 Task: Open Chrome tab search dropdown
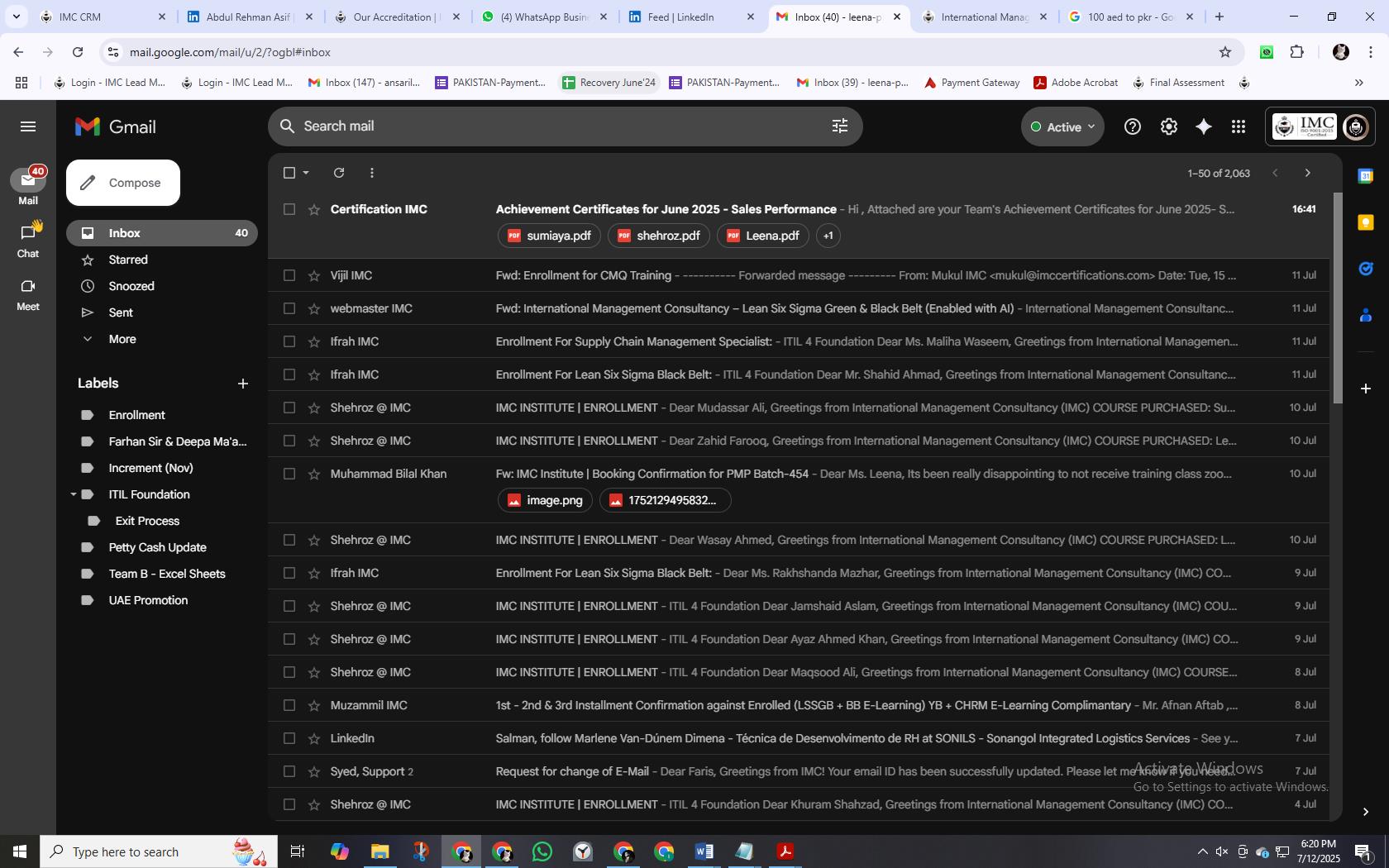click(x=16, y=17)
